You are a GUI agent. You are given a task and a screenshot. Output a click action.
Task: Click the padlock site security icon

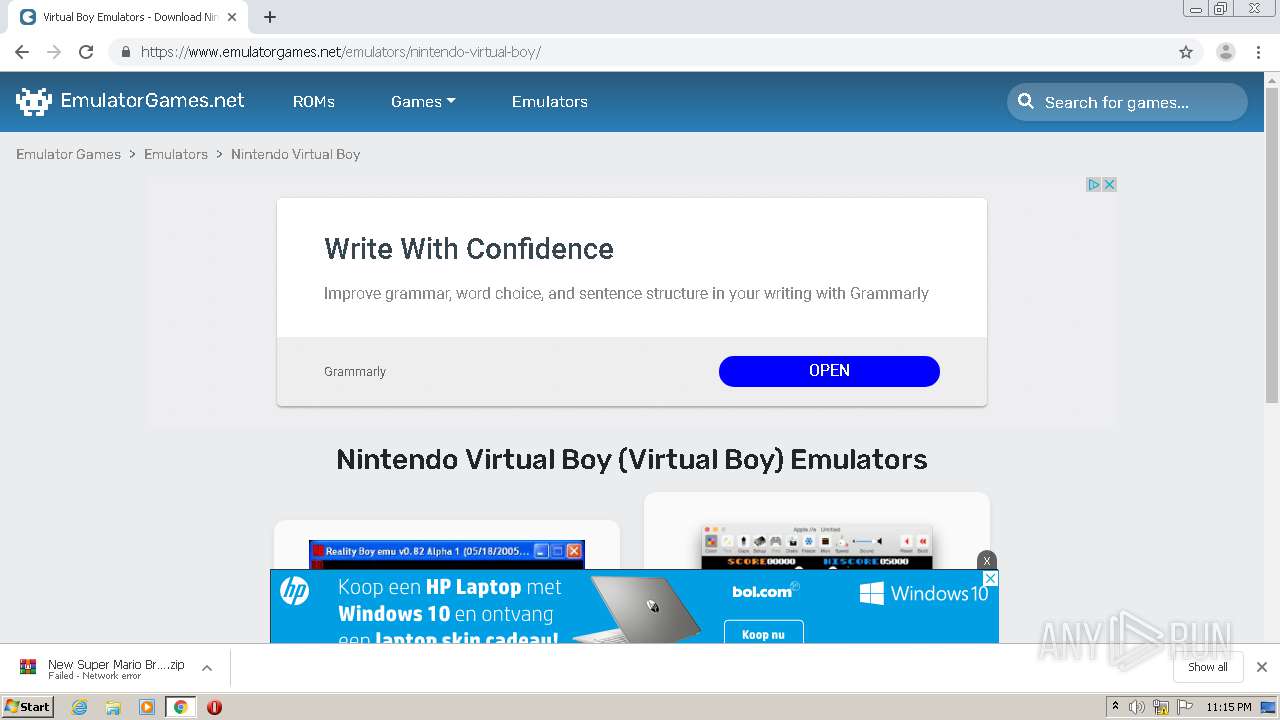coord(125,52)
